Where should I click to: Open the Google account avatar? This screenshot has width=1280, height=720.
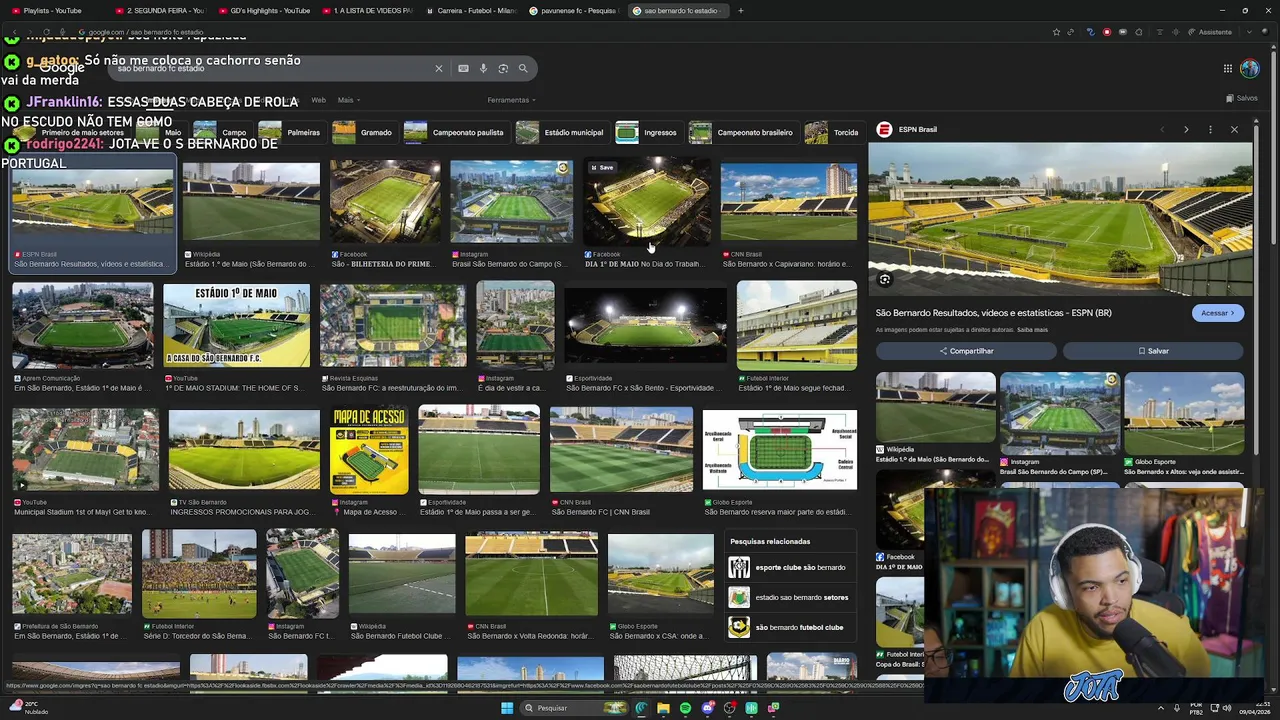click(x=1250, y=68)
